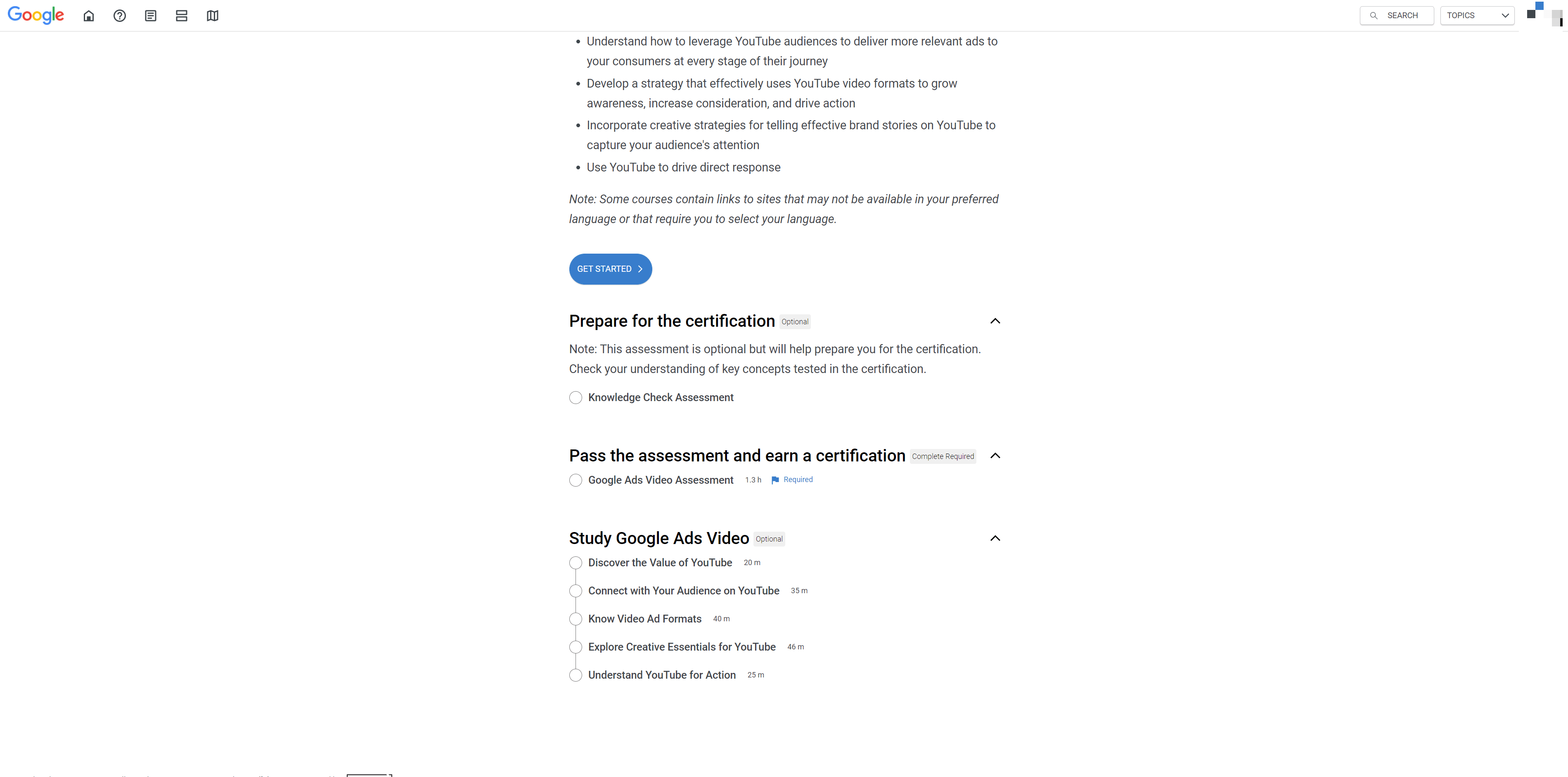Image resolution: width=1568 pixels, height=777 pixels.
Task: Collapse the Pass the assessment section
Action: point(996,456)
